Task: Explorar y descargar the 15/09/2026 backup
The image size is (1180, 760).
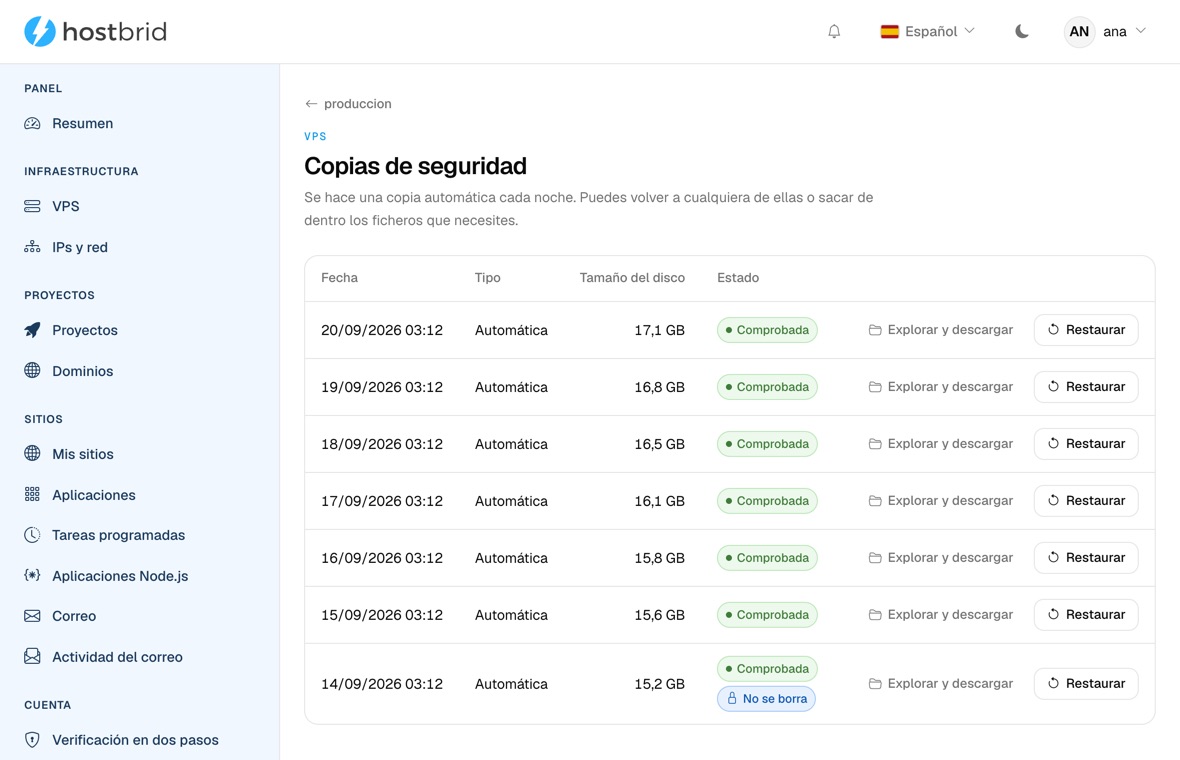Action: tap(941, 615)
